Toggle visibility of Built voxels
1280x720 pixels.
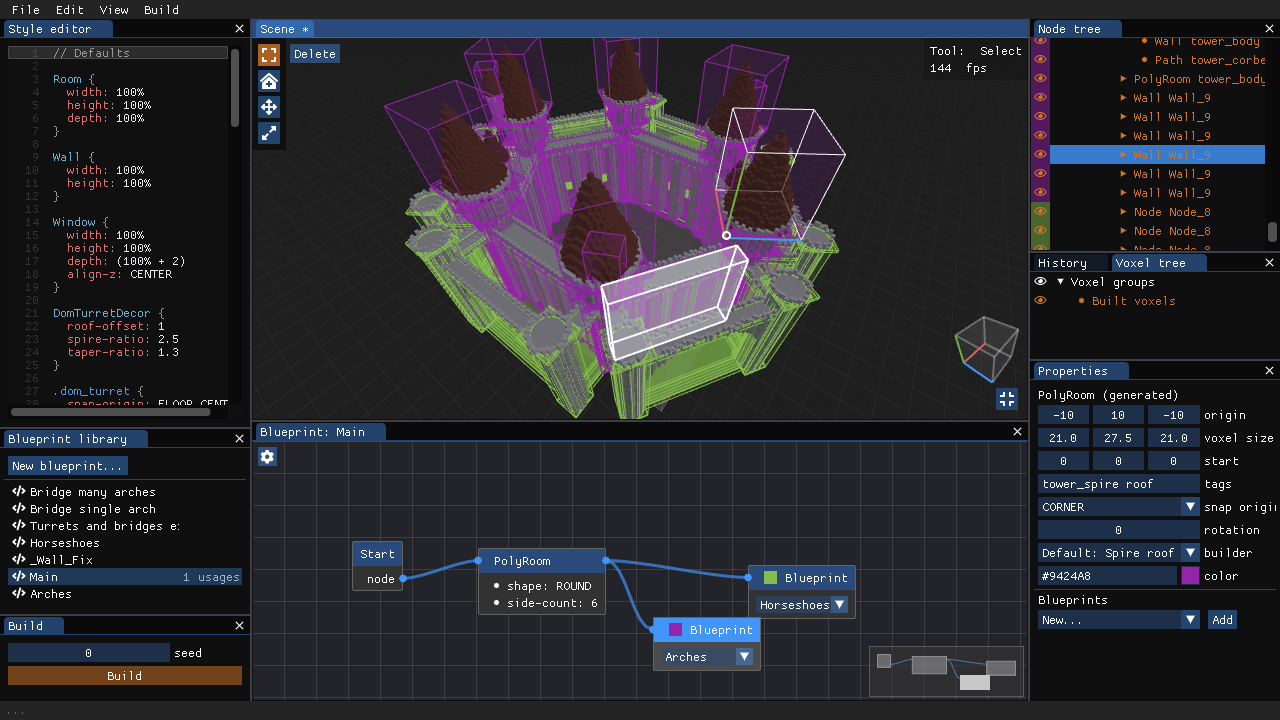tap(1040, 301)
